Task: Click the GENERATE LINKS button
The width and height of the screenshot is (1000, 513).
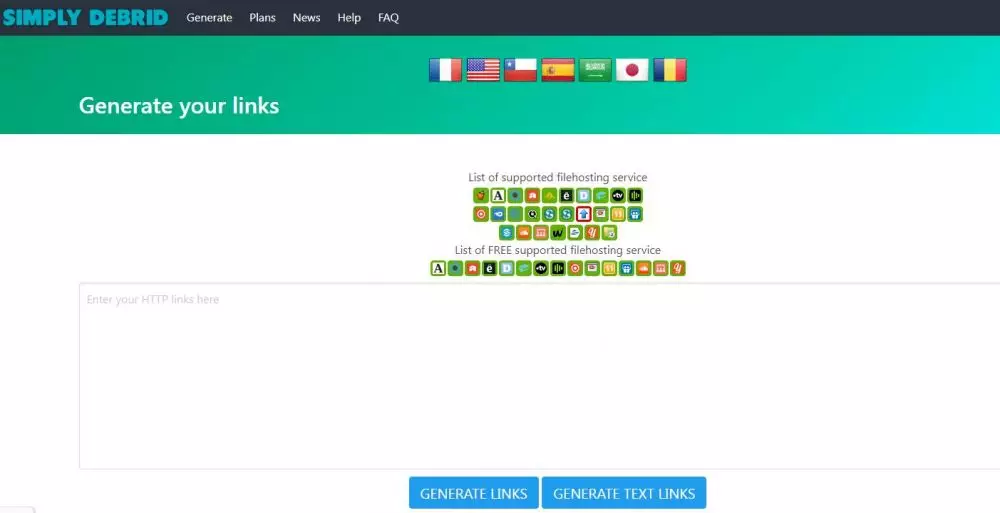Action: [x=474, y=493]
